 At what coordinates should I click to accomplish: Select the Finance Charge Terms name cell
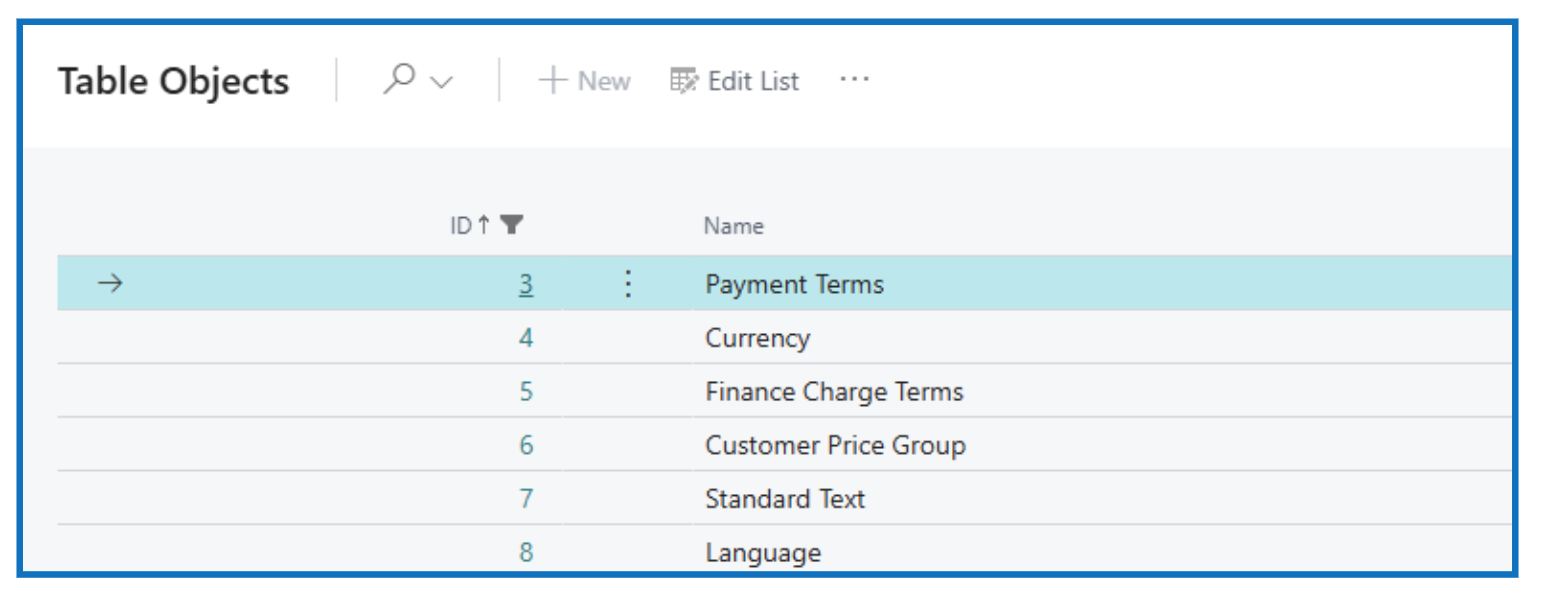coord(834,392)
